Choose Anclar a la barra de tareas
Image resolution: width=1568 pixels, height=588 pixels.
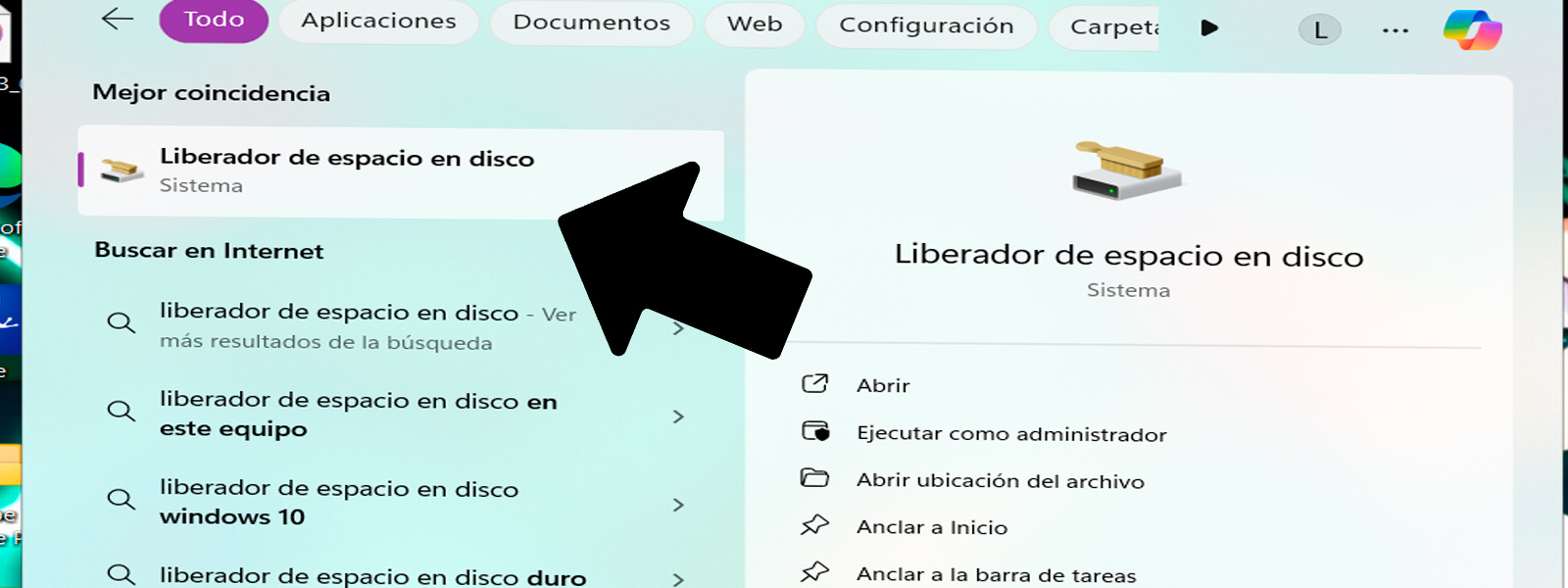[997, 575]
